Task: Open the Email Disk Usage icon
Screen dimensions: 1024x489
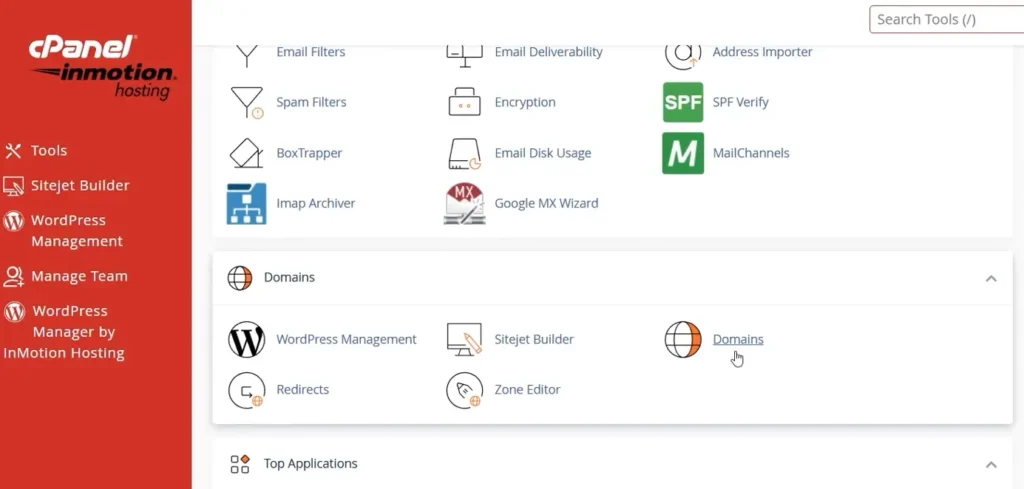Action: click(464, 153)
